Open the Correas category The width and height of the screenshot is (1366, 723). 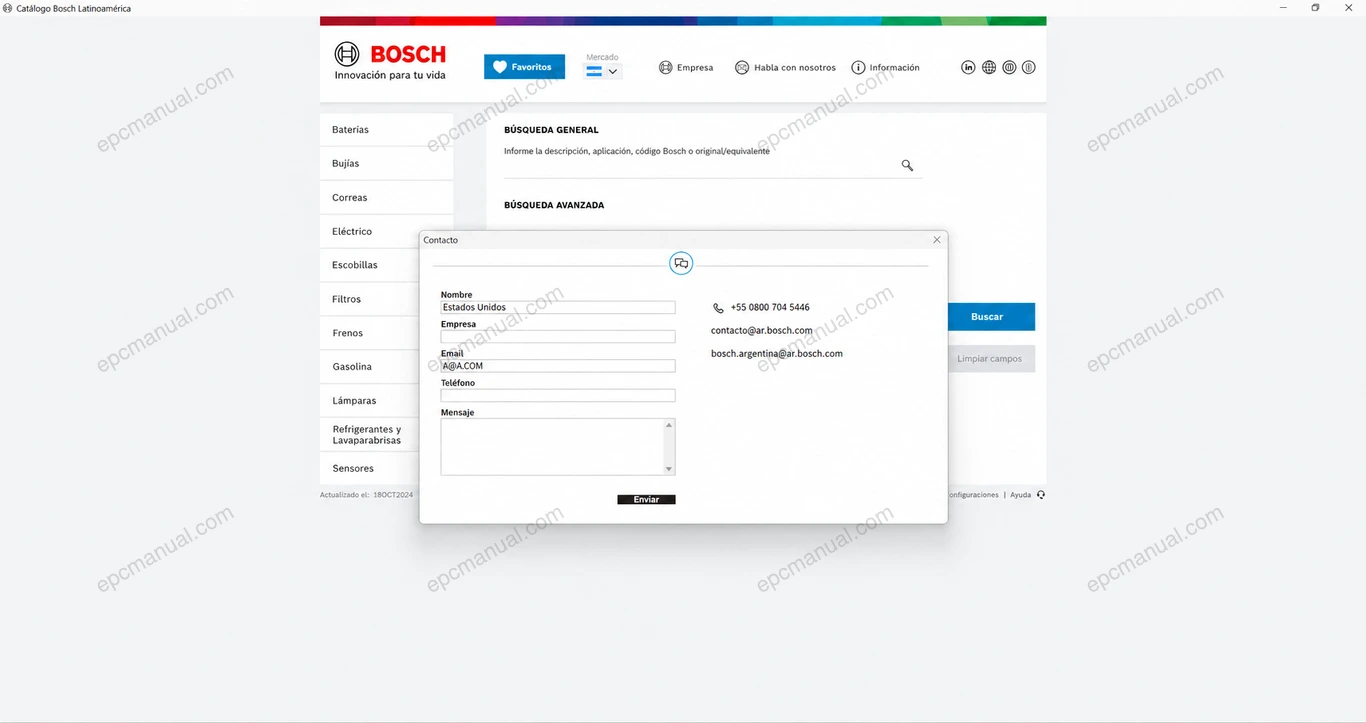(x=386, y=198)
